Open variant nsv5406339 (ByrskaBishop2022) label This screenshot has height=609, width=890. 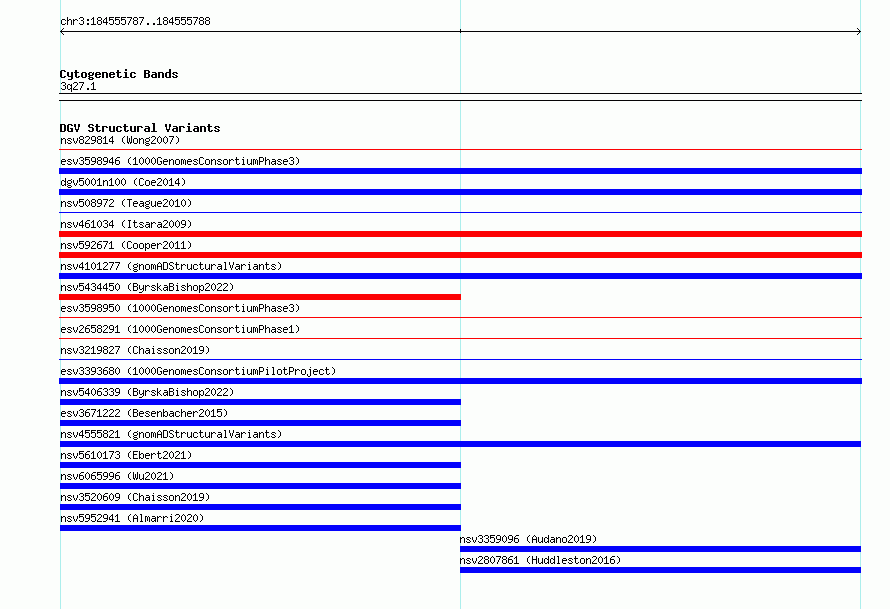tap(147, 392)
